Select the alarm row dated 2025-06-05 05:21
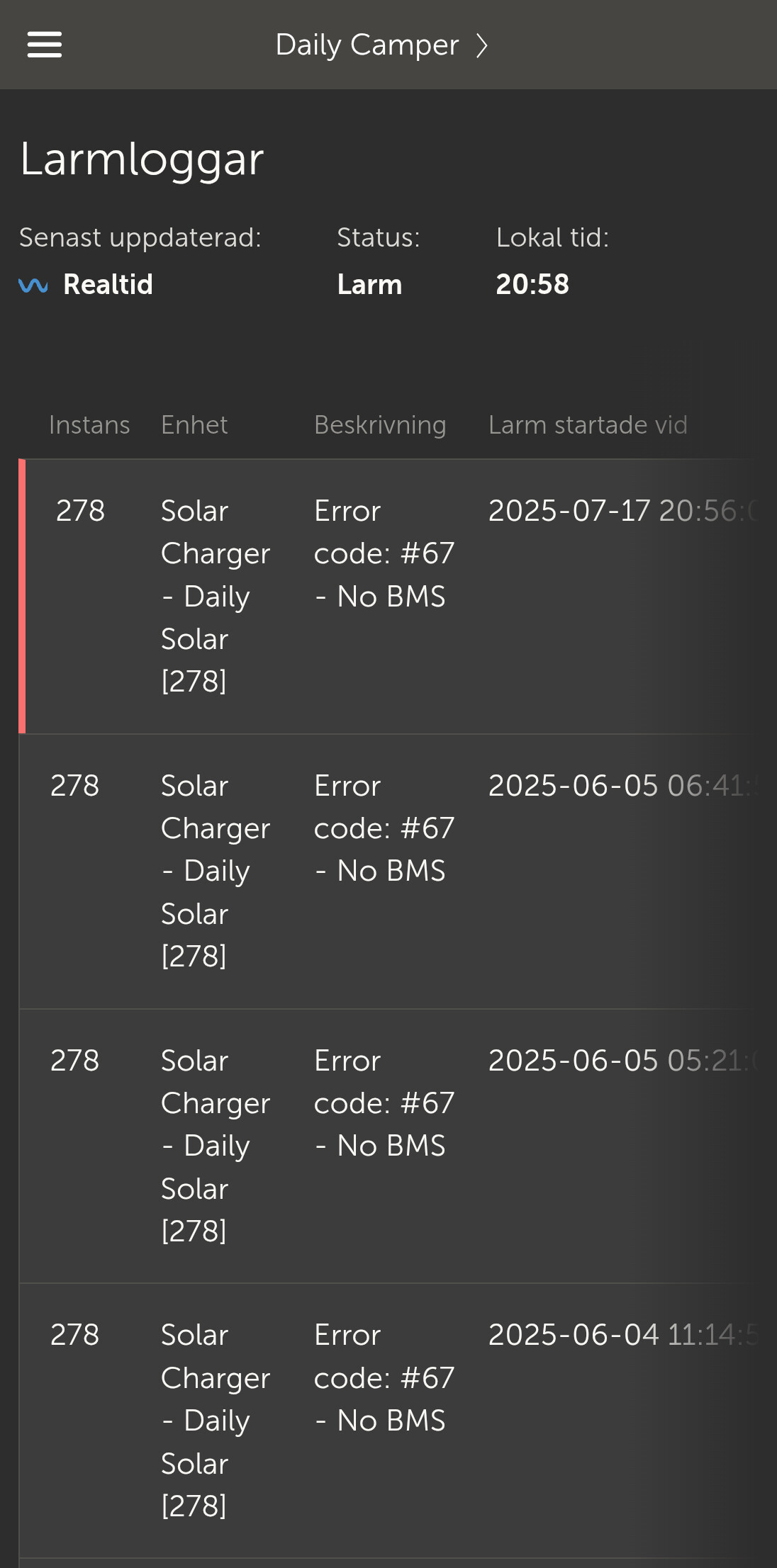Screen dimensions: 777x1568 [398, 1146]
